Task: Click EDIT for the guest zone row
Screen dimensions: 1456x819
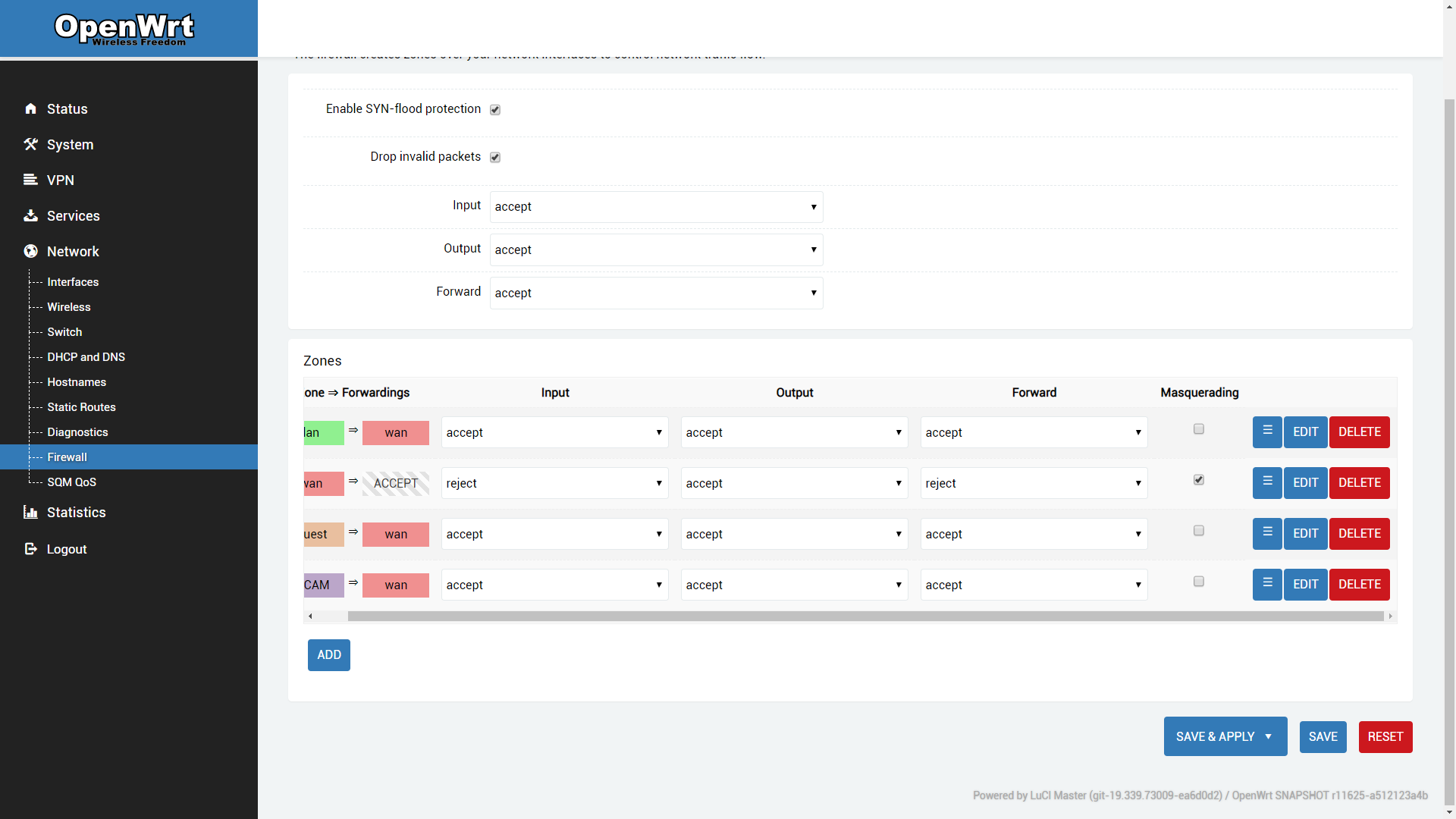Action: tap(1305, 533)
